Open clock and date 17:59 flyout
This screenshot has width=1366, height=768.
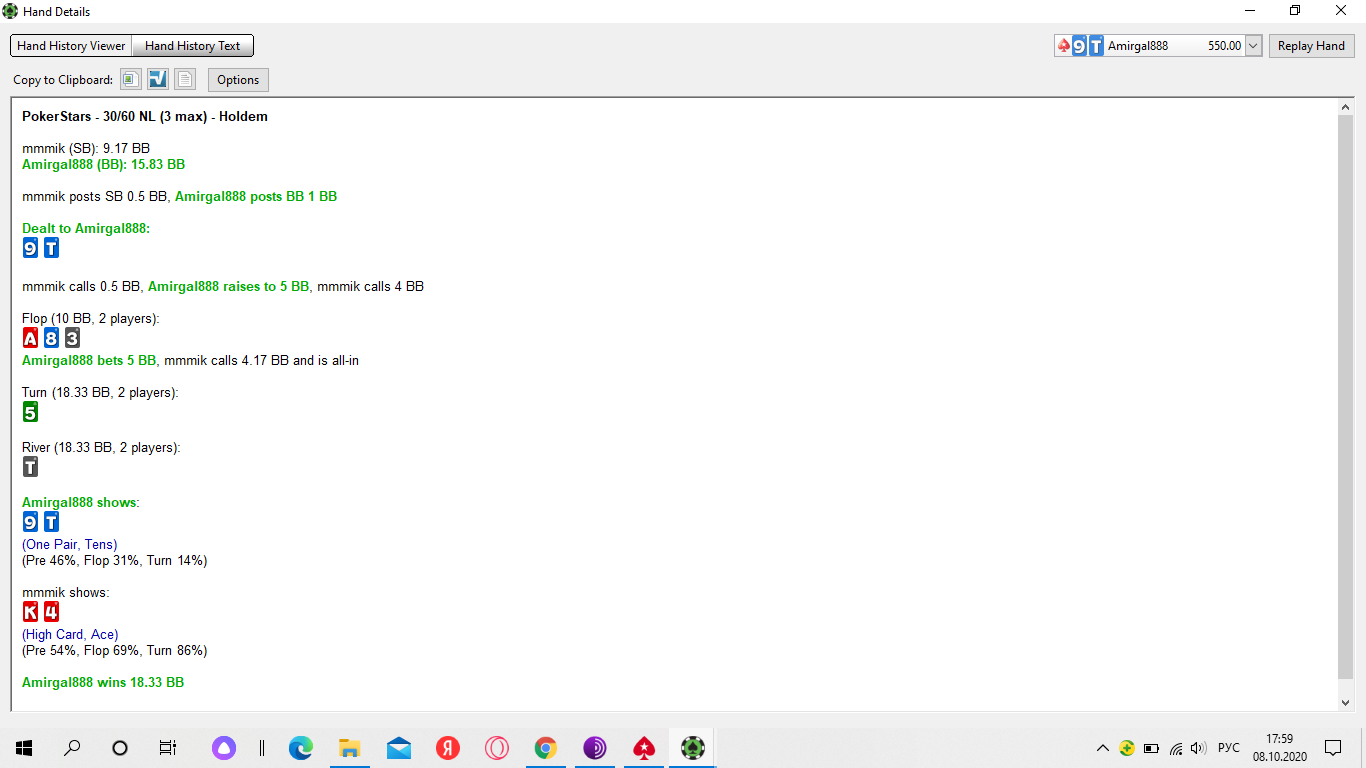pyautogui.click(x=1280, y=748)
